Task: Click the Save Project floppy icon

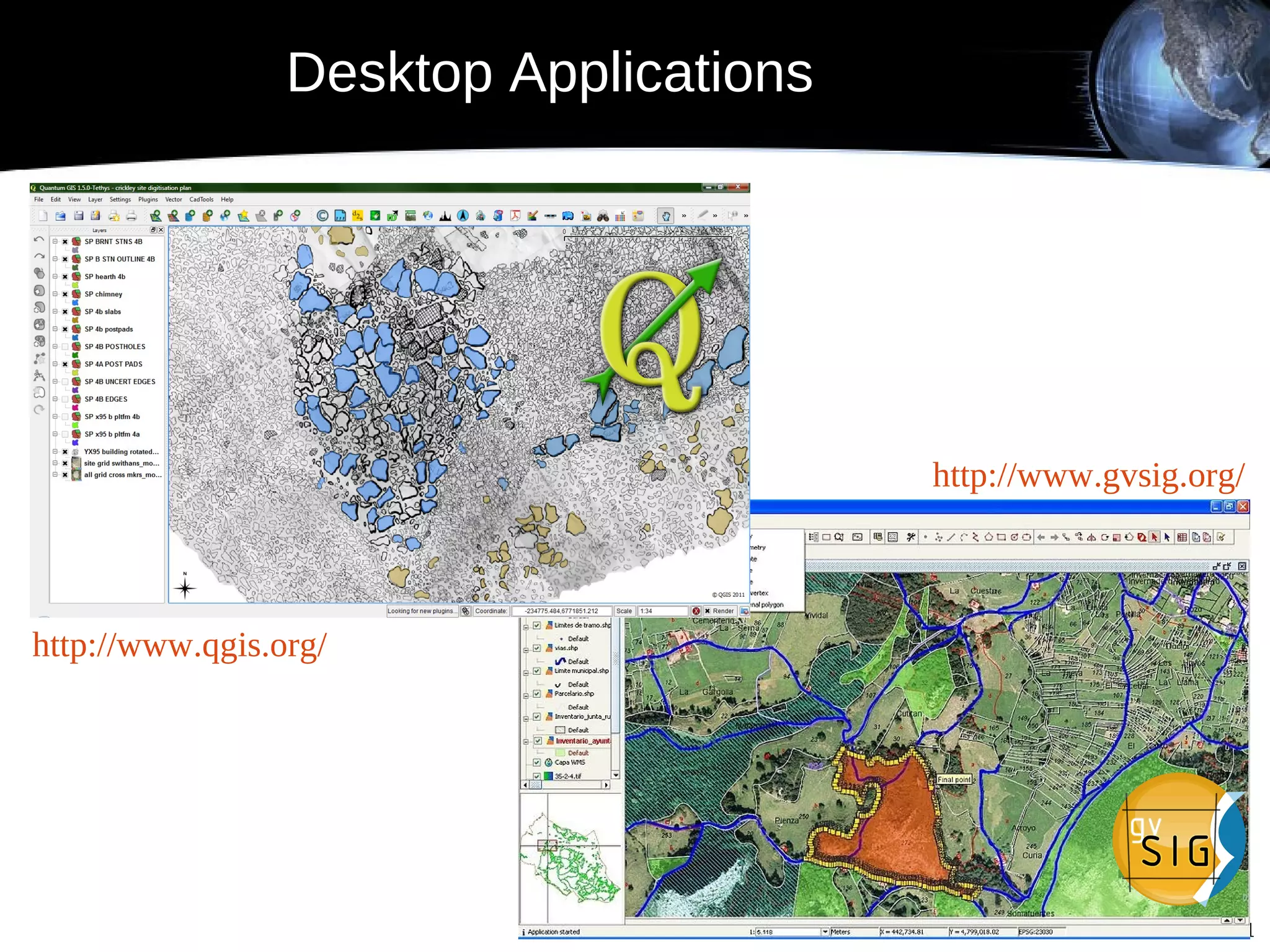Action: click(x=78, y=216)
